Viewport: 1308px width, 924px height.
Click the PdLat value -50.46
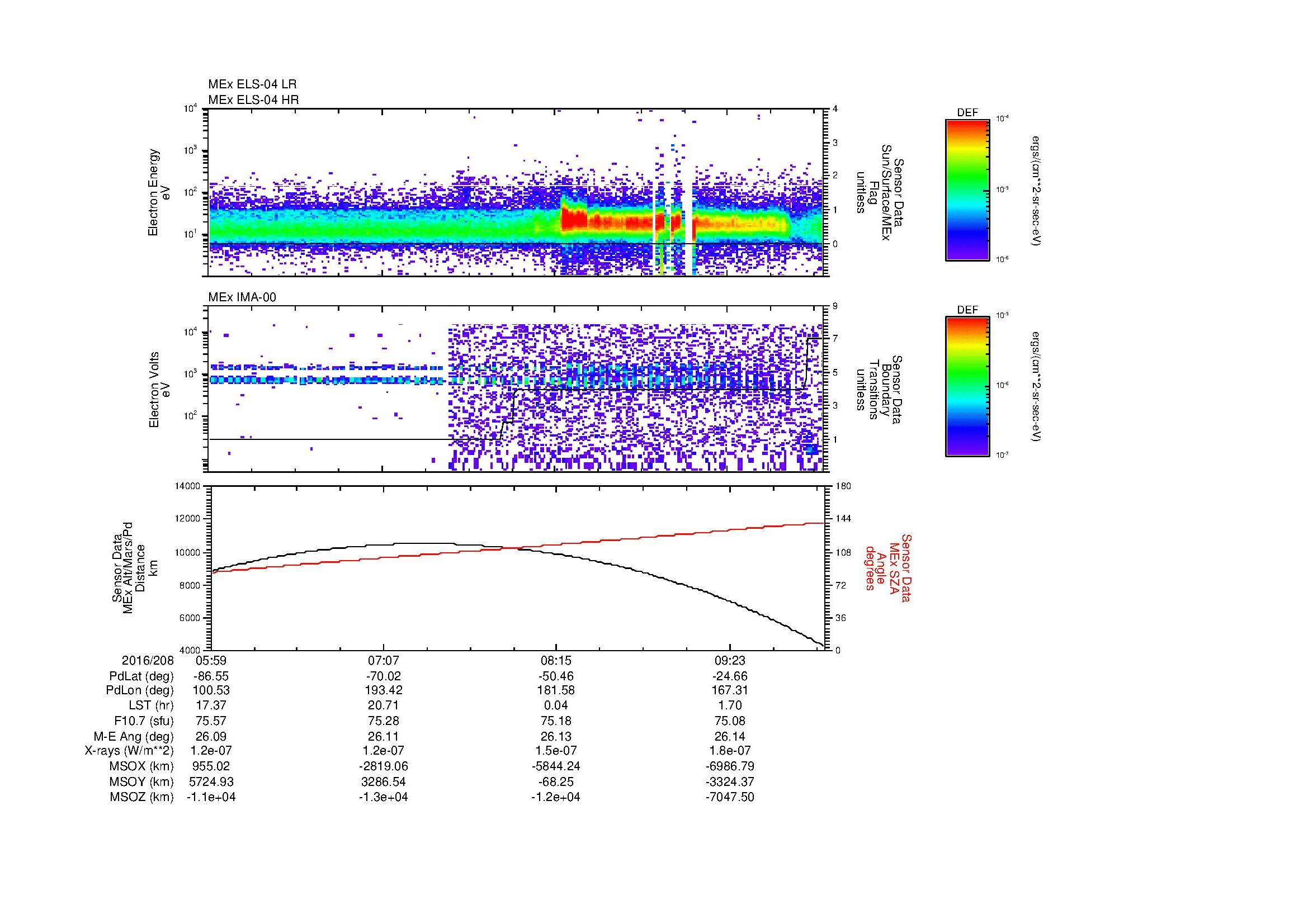pyautogui.click(x=556, y=676)
